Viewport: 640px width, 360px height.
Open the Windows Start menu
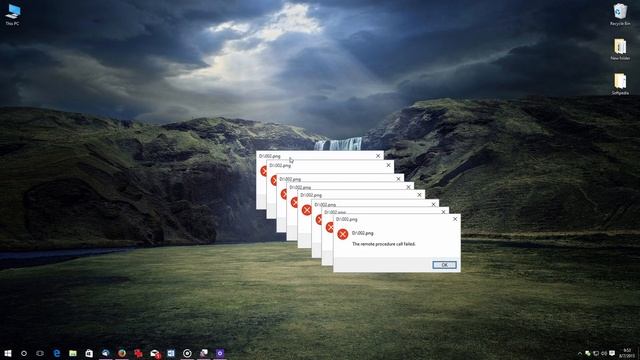click(8, 353)
